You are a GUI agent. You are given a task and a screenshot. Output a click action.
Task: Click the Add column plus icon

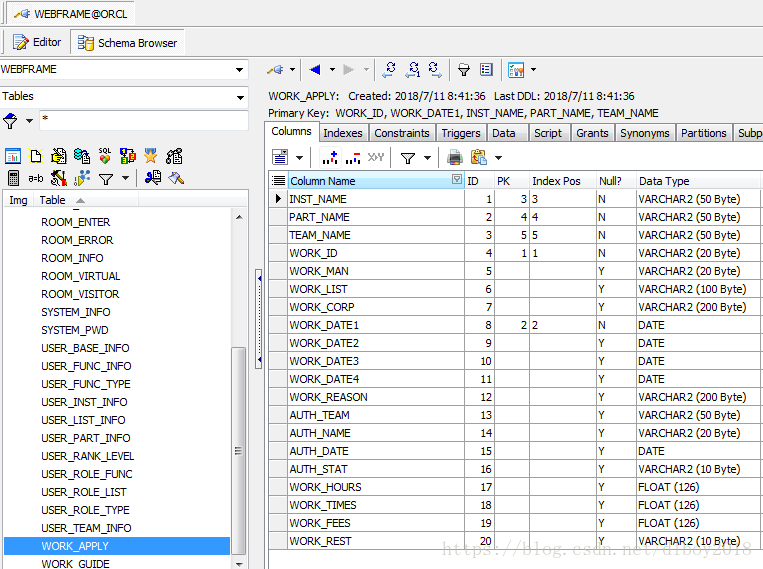coord(329,158)
